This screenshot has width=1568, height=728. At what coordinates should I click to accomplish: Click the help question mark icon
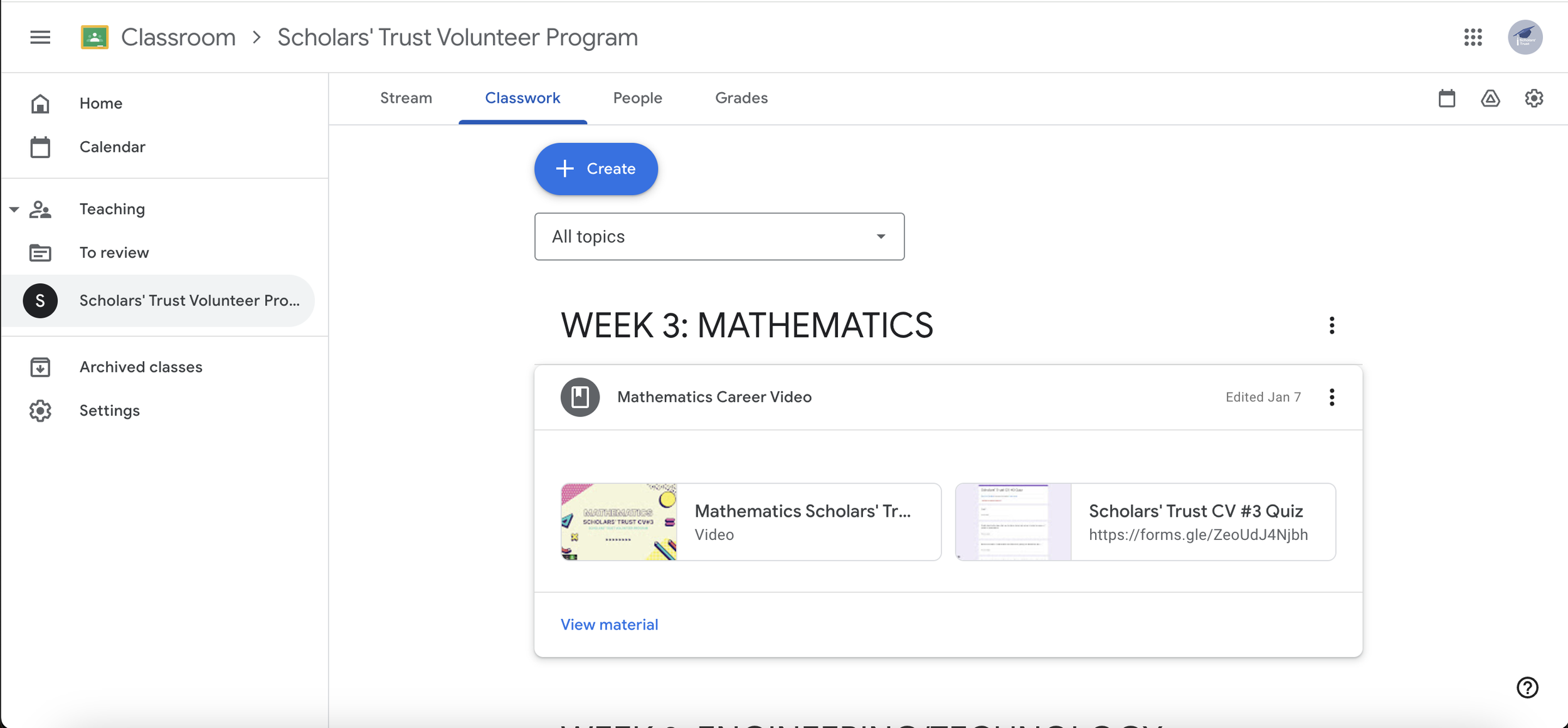click(1527, 687)
